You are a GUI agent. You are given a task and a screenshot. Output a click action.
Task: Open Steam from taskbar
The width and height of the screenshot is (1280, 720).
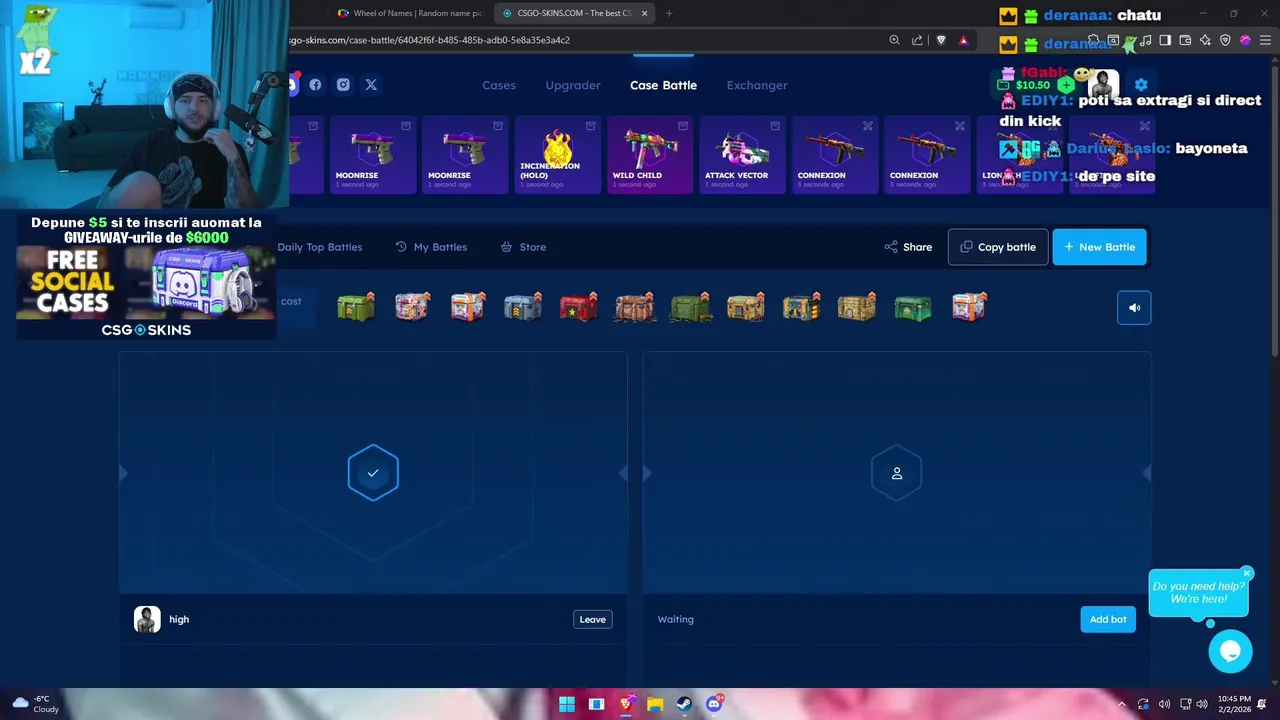coord(684,704)
